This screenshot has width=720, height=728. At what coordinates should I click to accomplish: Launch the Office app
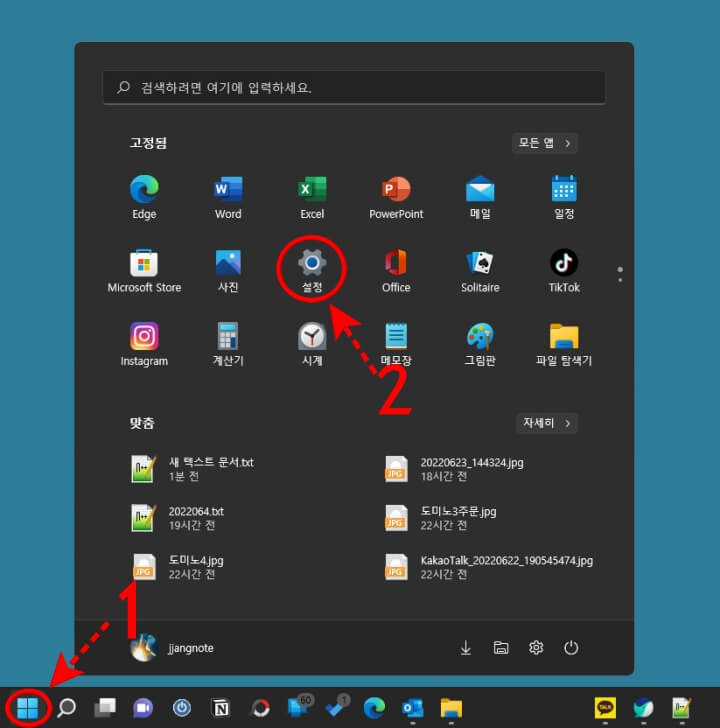tap(396, 271)
